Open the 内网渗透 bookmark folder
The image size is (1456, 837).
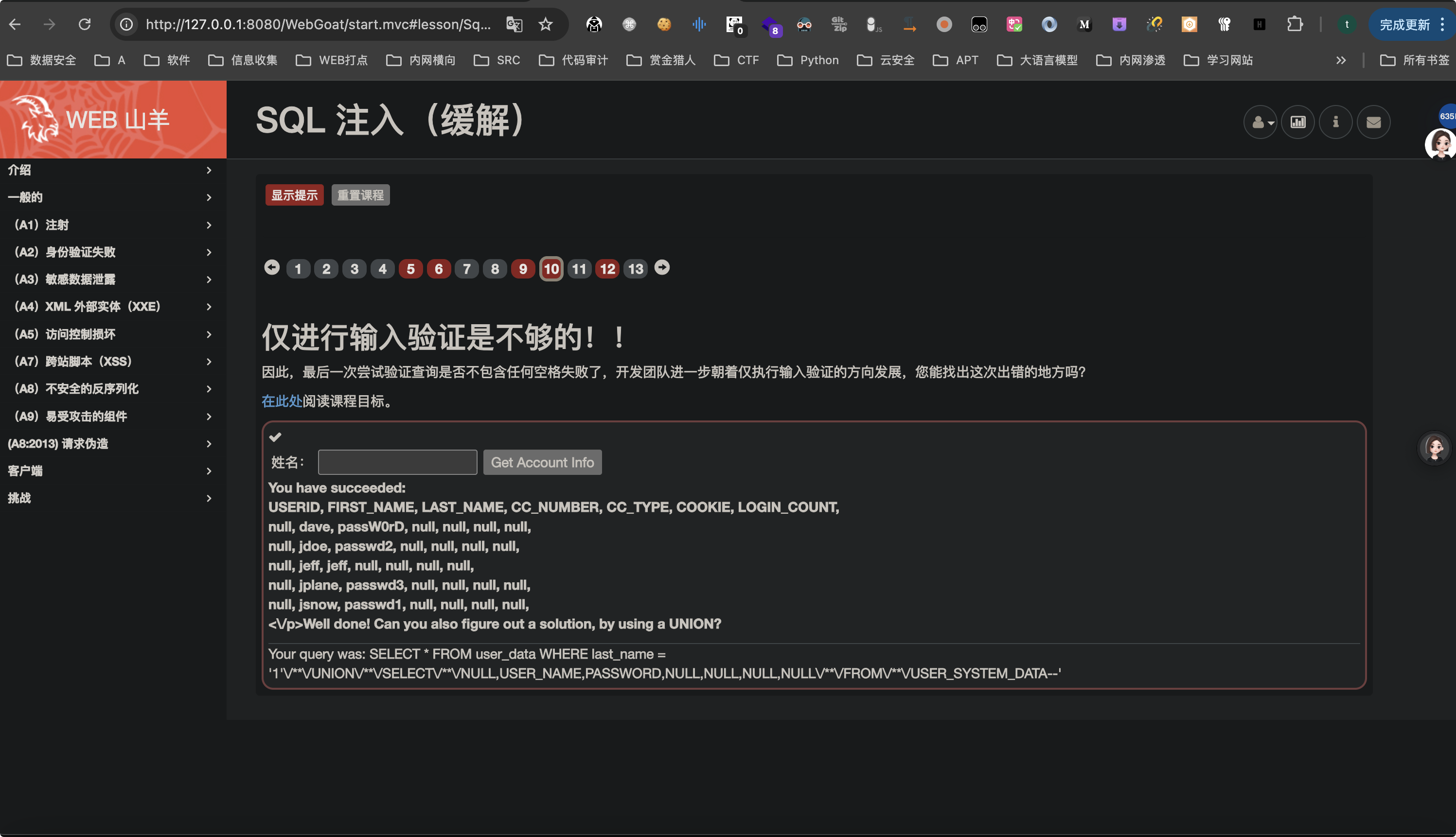point(1131,60)
